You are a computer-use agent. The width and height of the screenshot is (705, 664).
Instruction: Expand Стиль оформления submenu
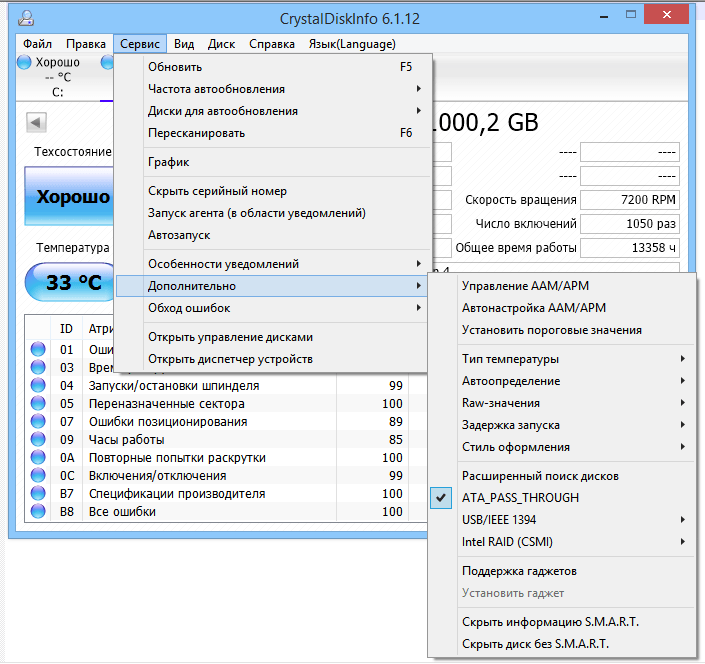pos(562,447)
